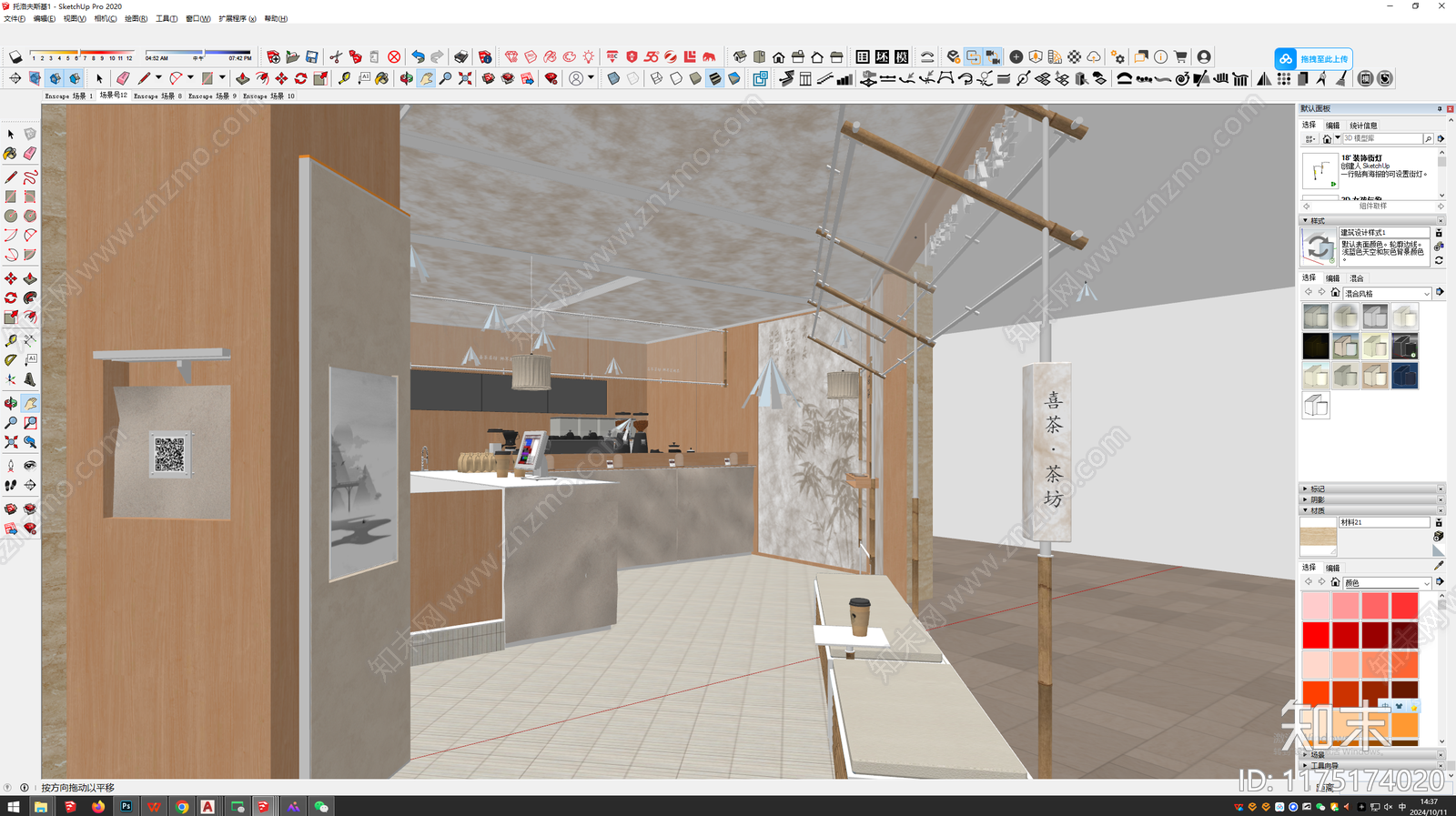1456x816 pixels.
Task: Click the user account profile icon
Action: (1204, 56)
